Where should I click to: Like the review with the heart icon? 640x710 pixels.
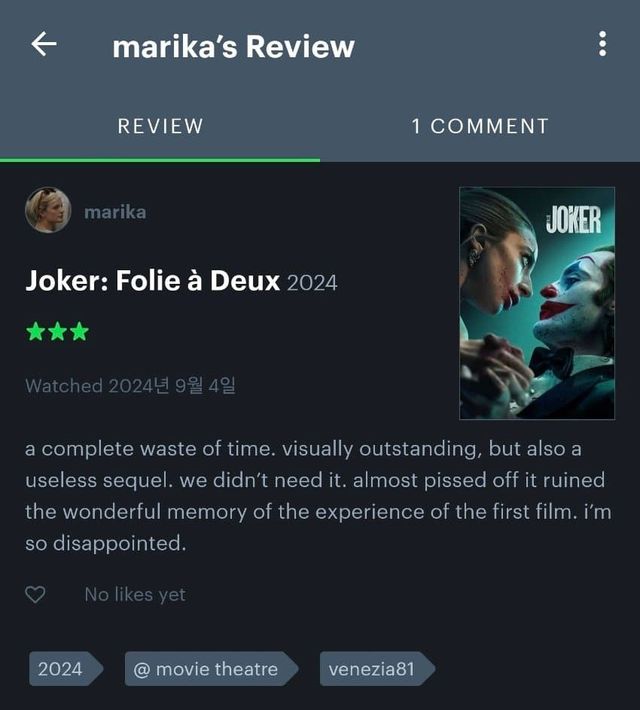(x=35, y=594)
